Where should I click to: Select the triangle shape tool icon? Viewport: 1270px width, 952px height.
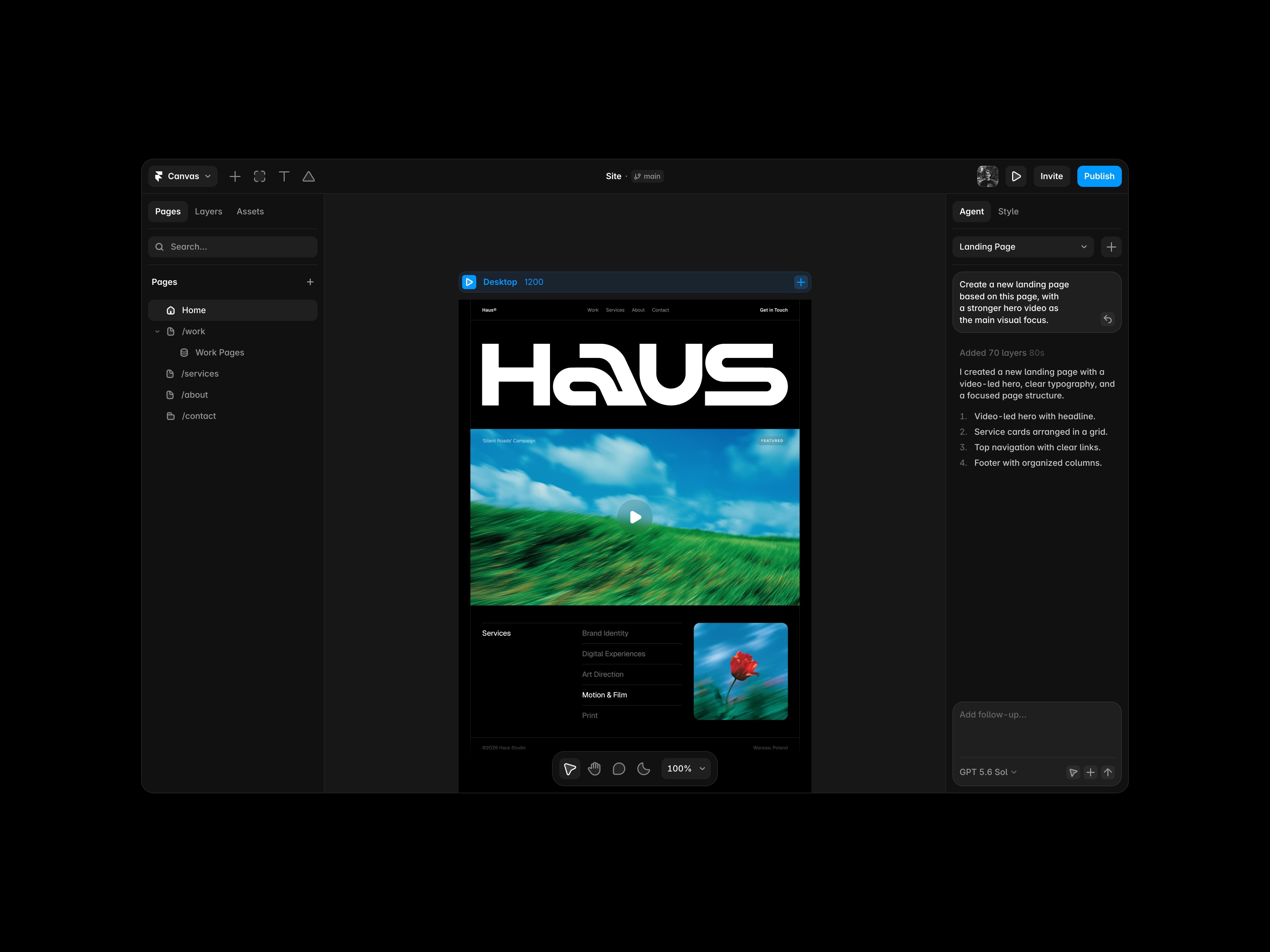[x=308, y=176]
